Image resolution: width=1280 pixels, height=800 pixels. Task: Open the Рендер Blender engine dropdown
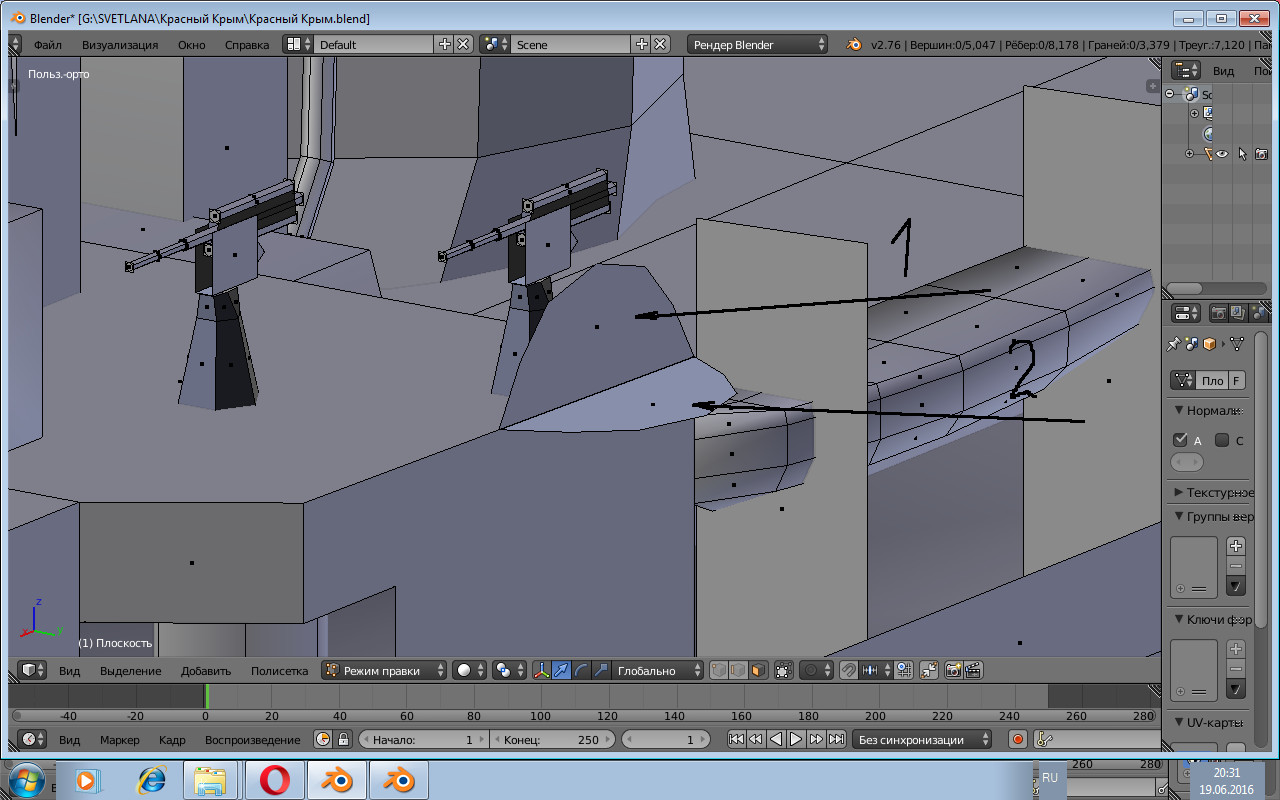(758, 45)
